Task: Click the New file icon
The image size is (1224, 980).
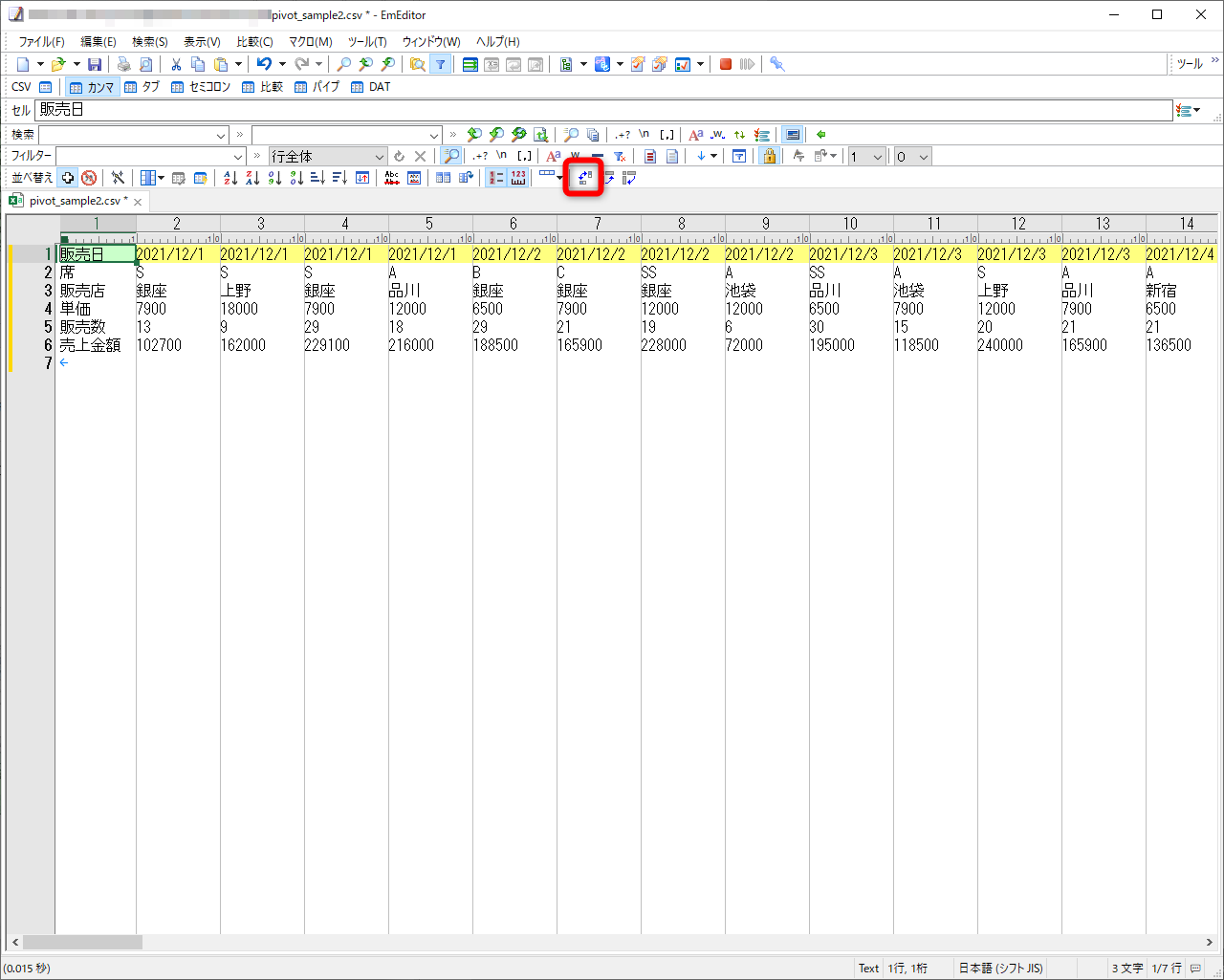Action: coord(23,64)
